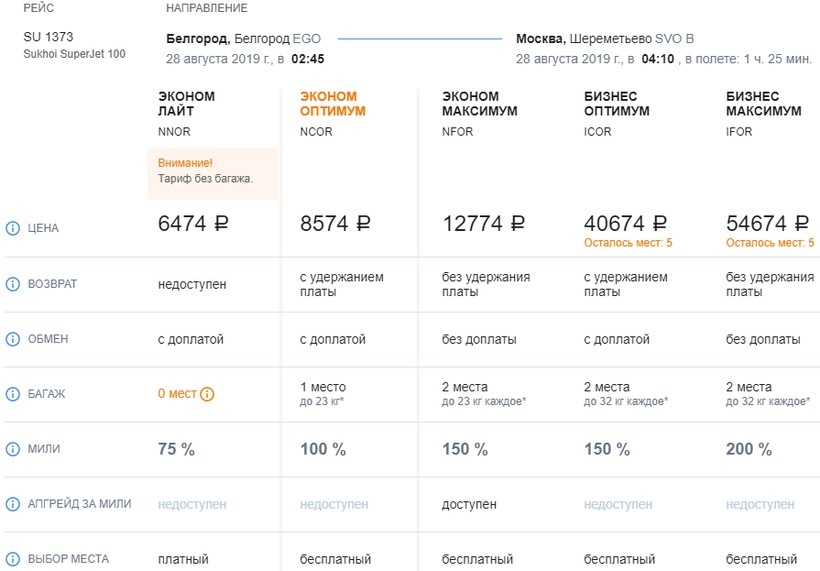
Task: Click the no-baggage warning notice
Action: (212, 171)
